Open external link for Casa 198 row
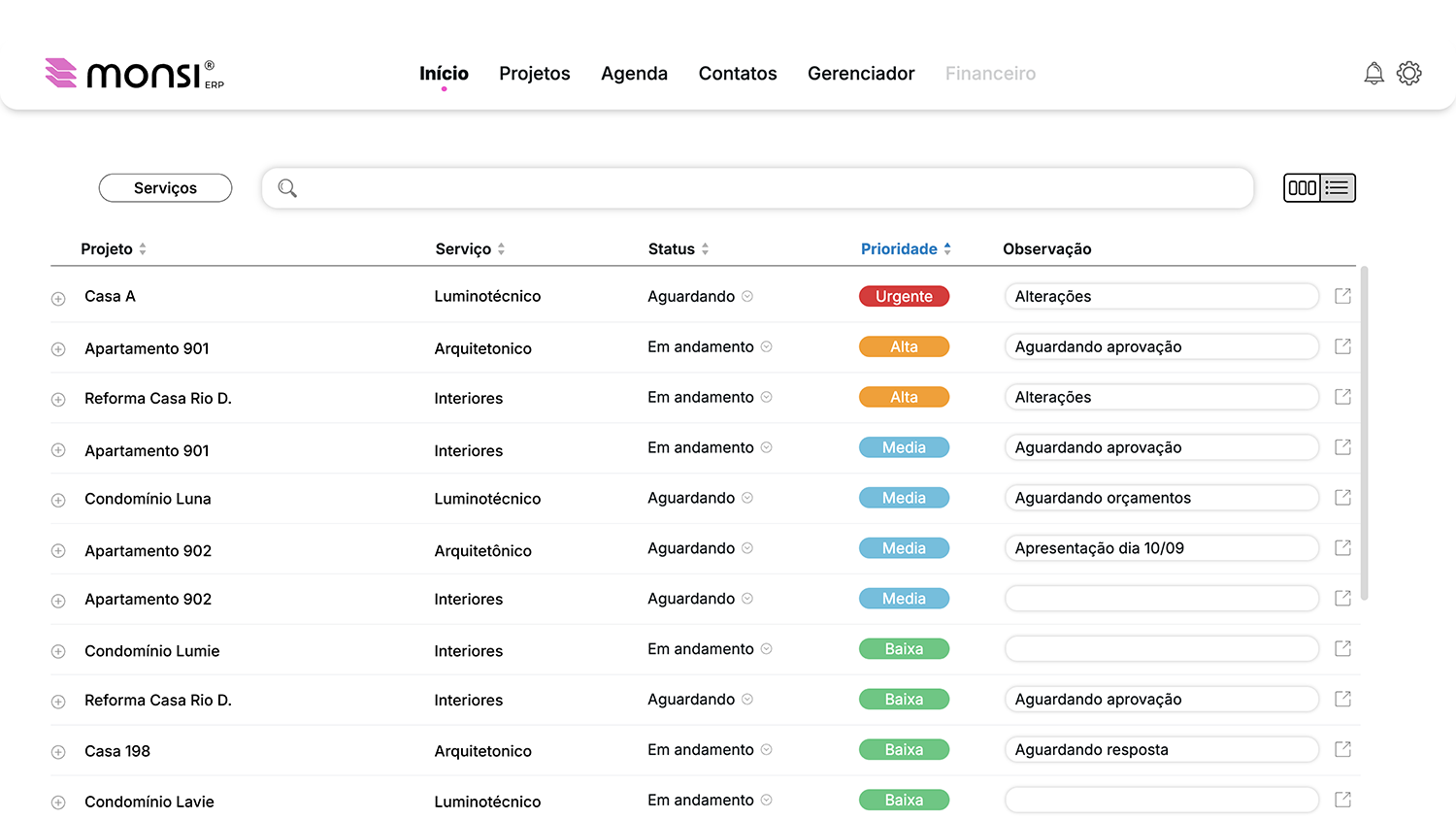Screen dimensions: 1456x819 point(1342,749)
